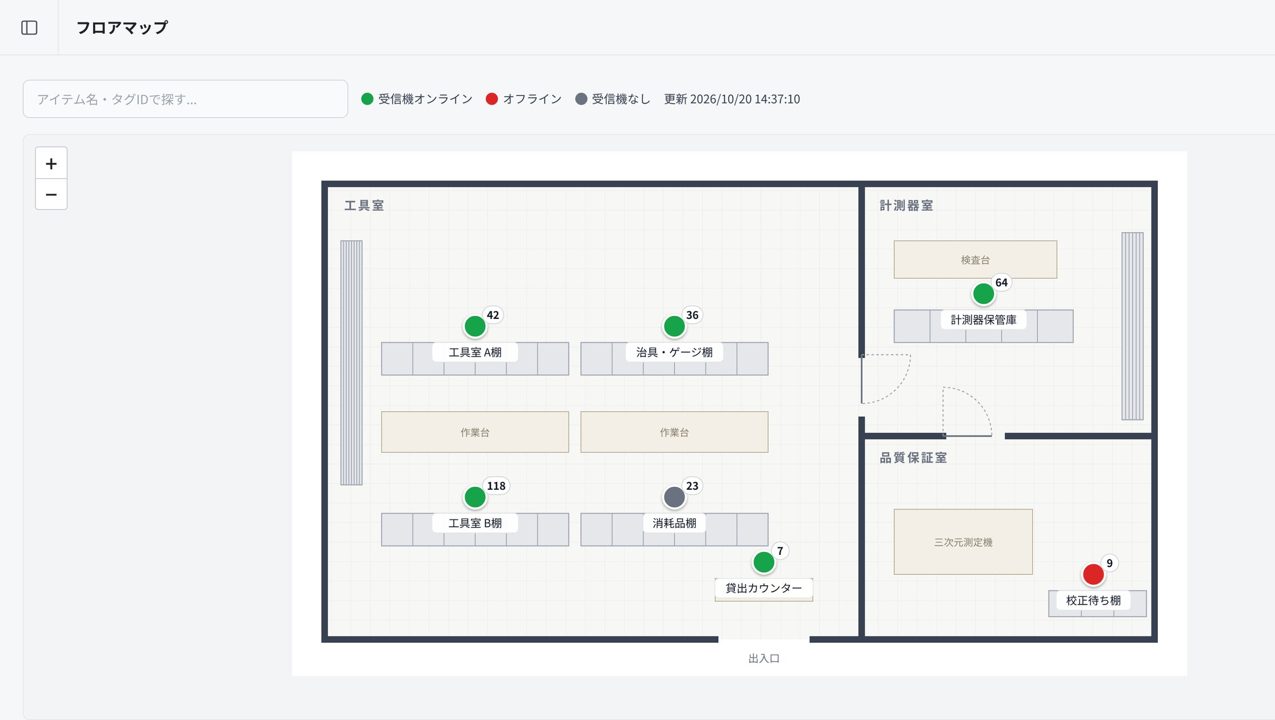
Task: Click the count badge 42
Action: (493, 315)
